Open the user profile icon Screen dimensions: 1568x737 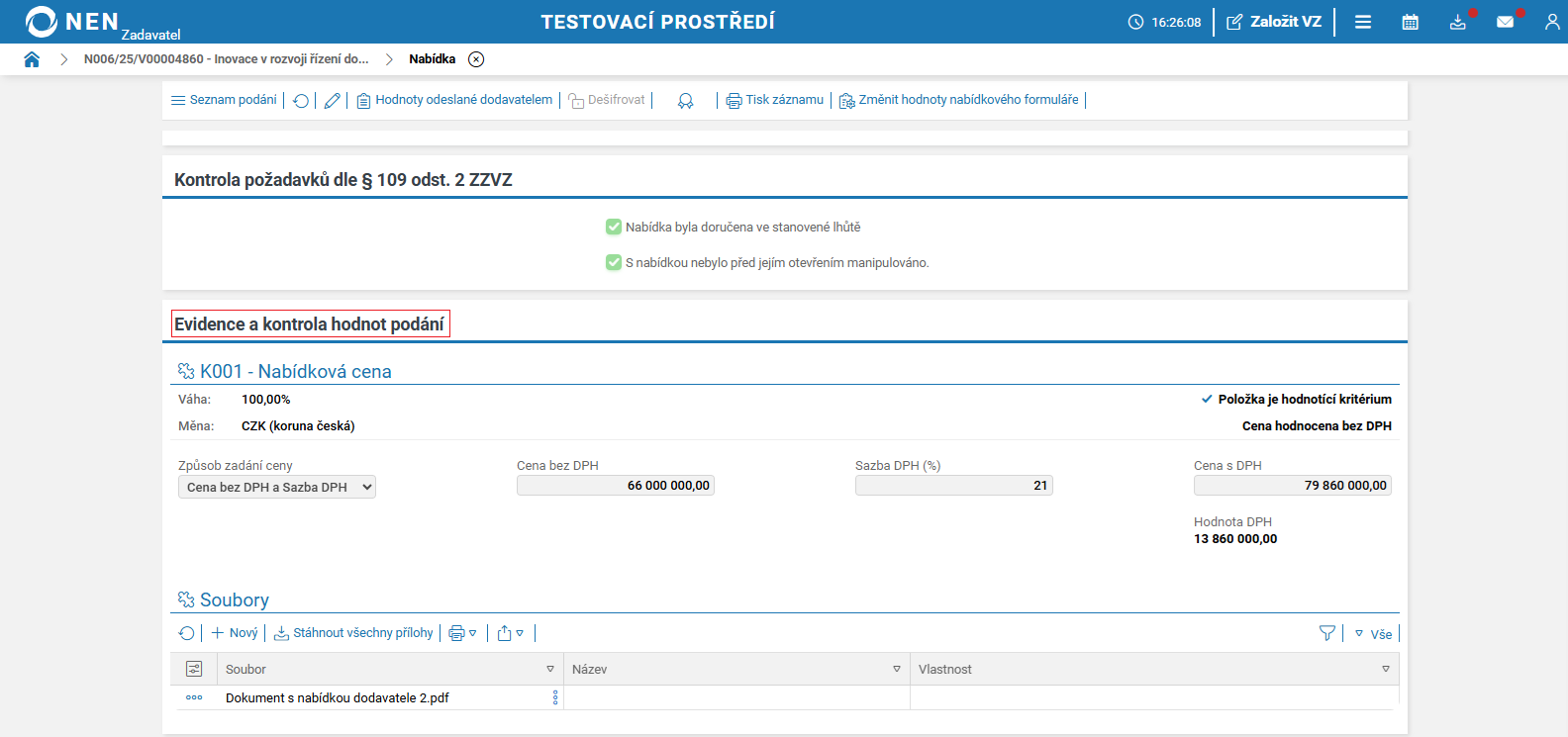tap(1551, 22)
